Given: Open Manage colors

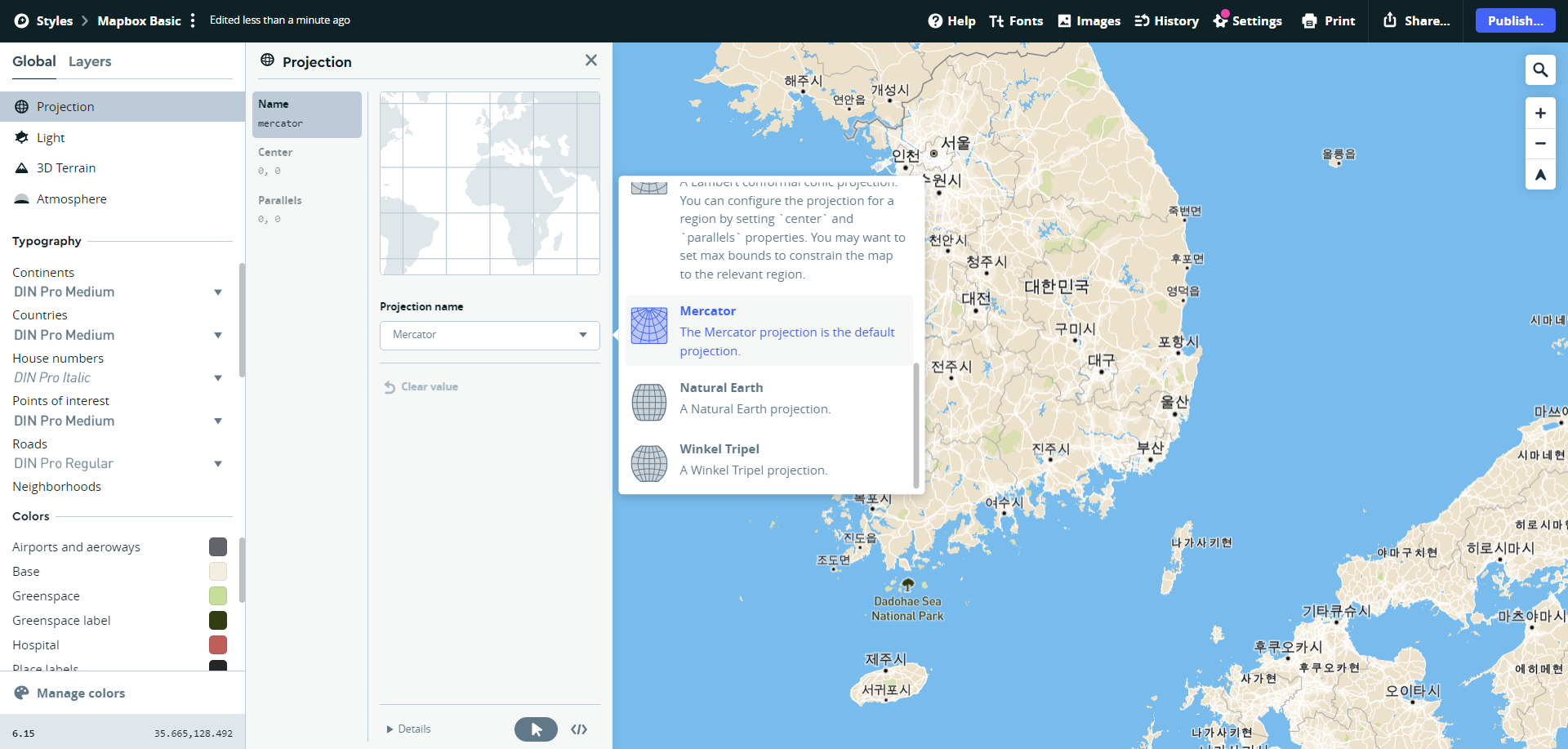Looking at the screenshot, I should point(69,693).
